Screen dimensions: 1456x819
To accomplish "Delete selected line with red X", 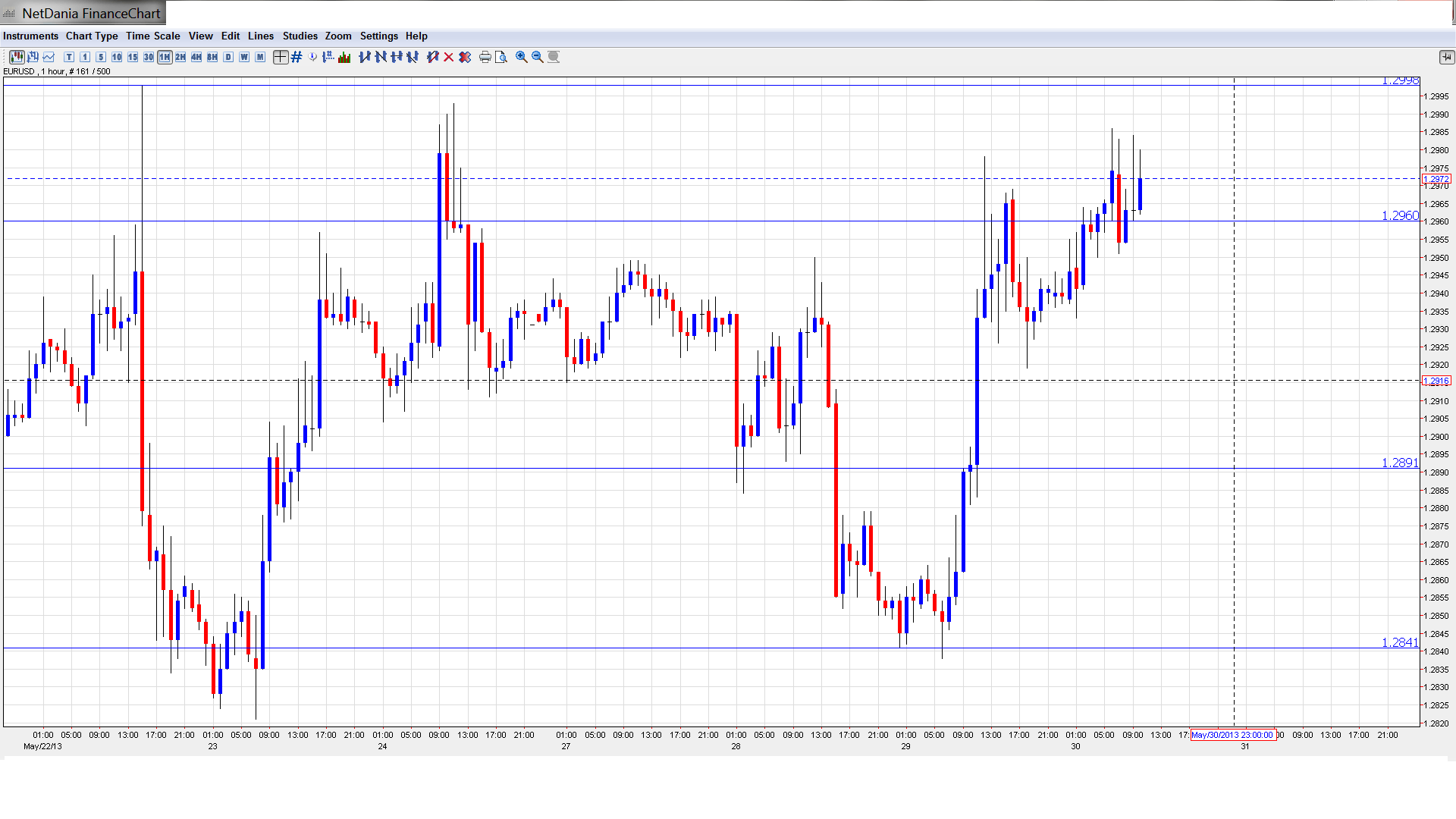I will 448,57.
